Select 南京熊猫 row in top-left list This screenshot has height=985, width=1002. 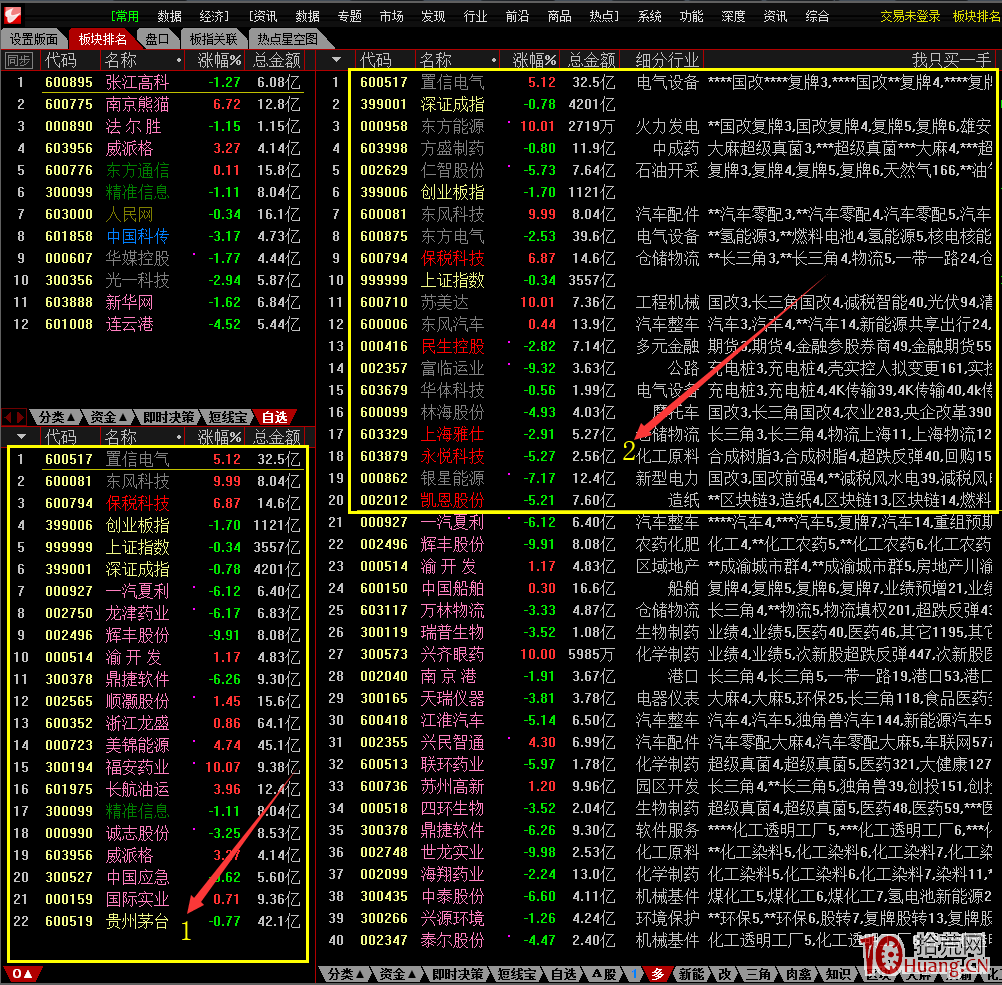pyautogui.click(x=157, y=104)
